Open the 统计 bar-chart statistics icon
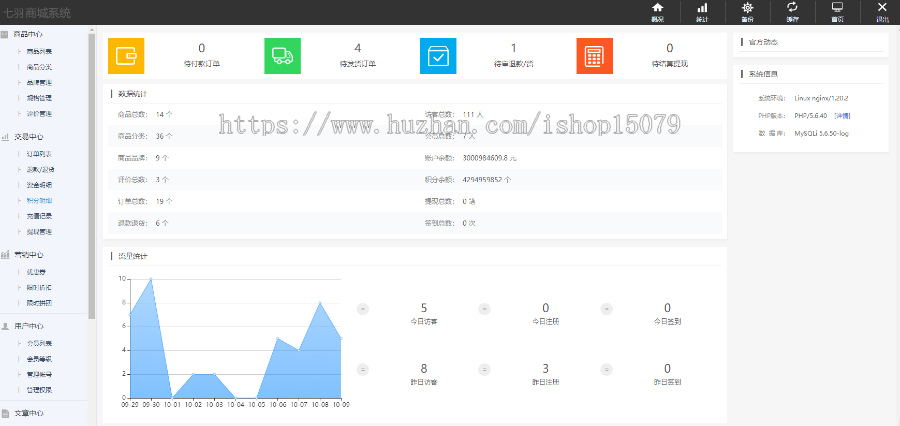The width and height of the screenshot is (900, 426). [x=702, y=8]
